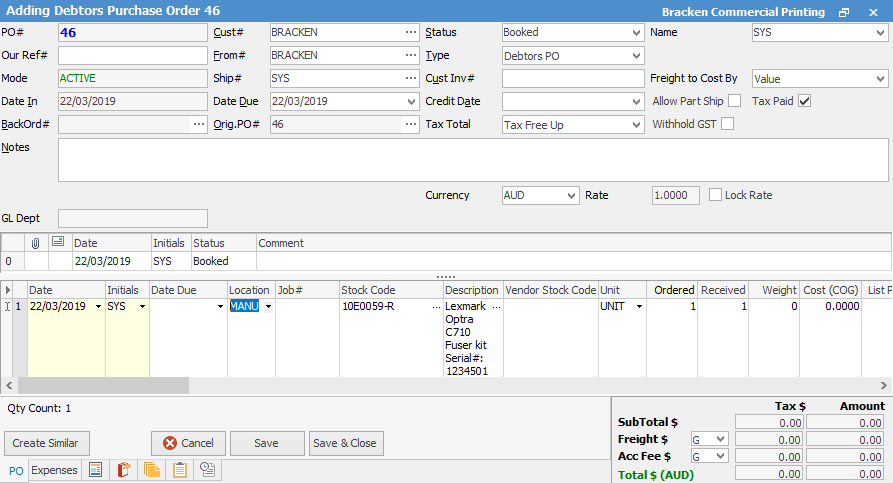Click the paperclip attachment column icon
The height and width of the screenshot is (483, 893).
35,243
